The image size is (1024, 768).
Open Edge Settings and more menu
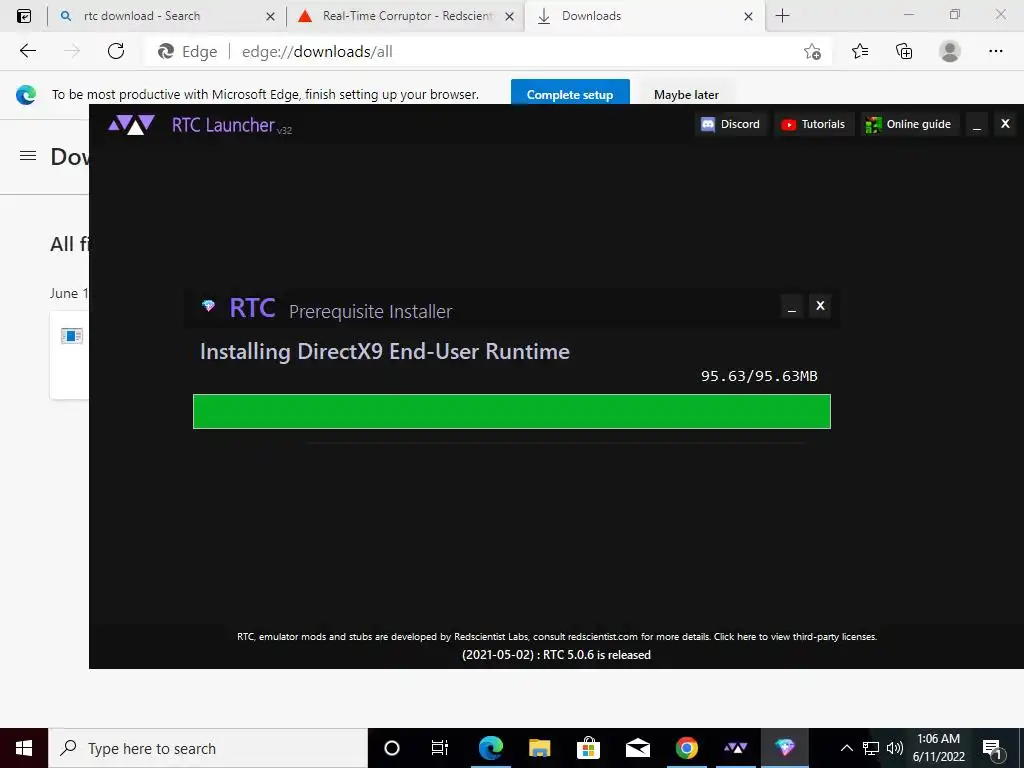point(995,51)
